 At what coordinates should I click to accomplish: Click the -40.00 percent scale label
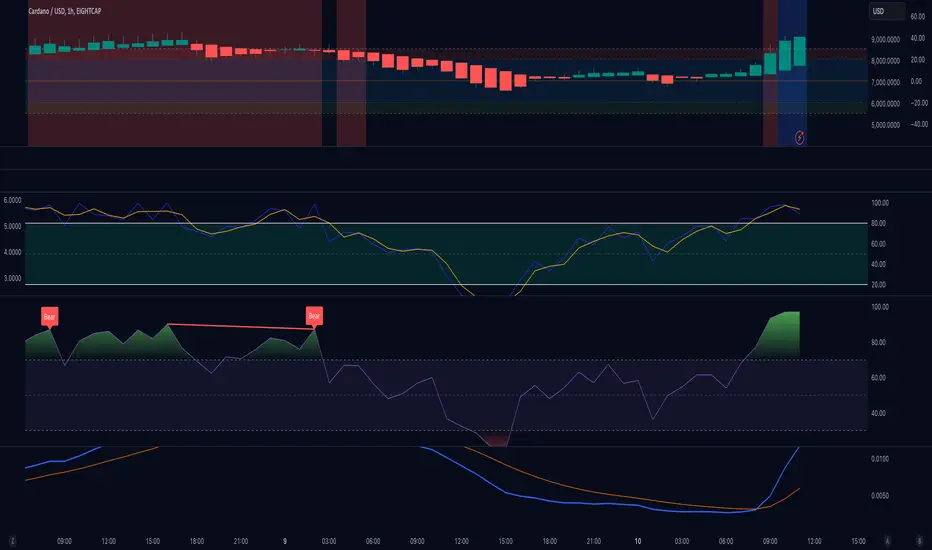coord(920,124)
